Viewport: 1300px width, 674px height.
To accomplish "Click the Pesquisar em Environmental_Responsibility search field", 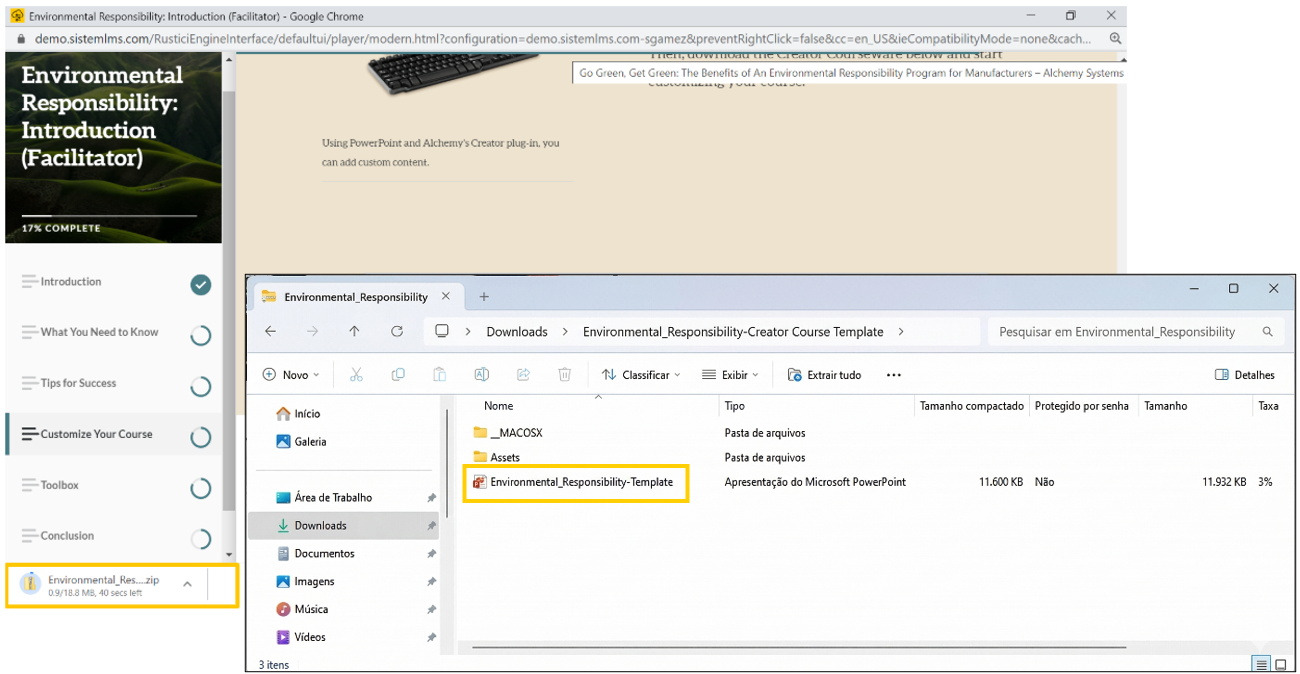I will click(x=1125, y=332).
